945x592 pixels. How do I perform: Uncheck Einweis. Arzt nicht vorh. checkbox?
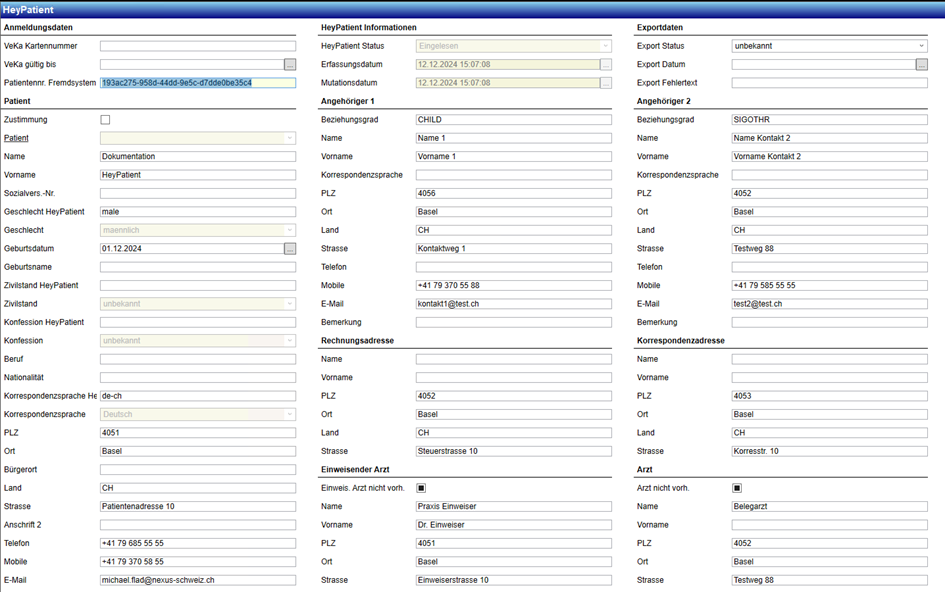pos(421,488)
